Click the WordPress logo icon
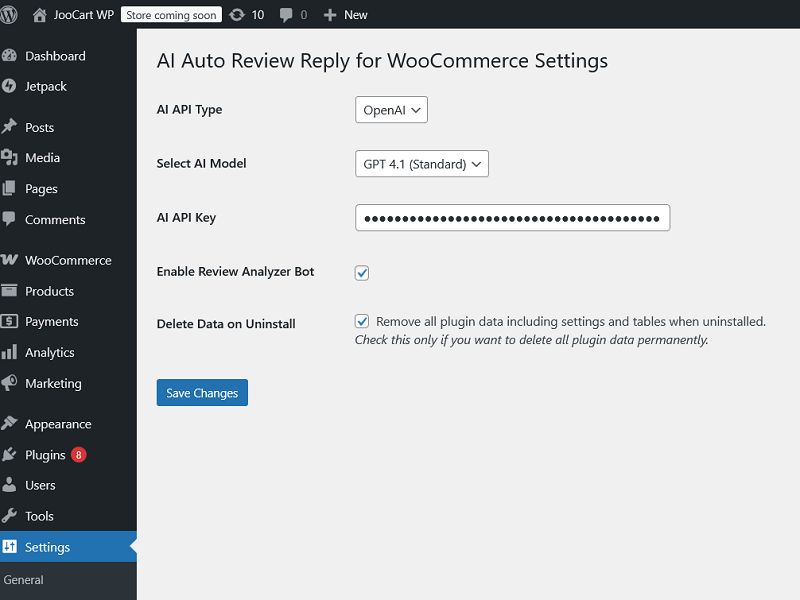The image size is (800, 600). [x=10, y=15]
